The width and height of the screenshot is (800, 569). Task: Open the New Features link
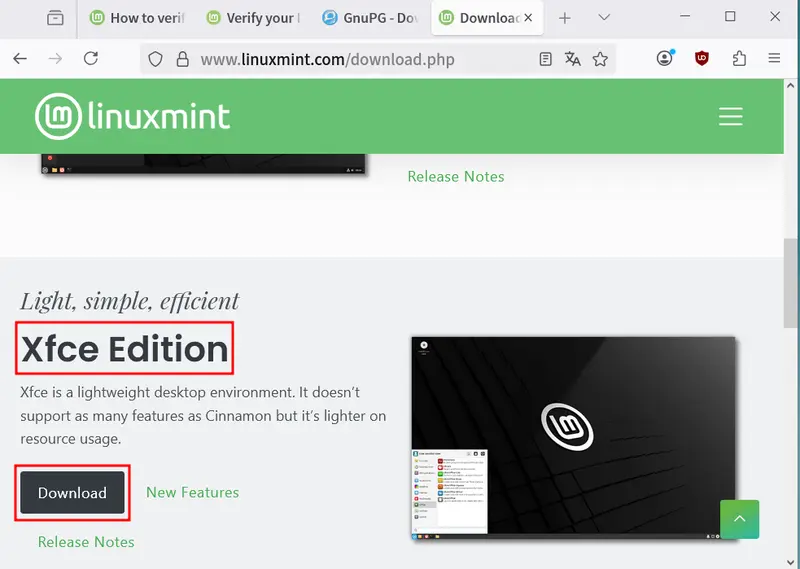[x=192, y=492]
